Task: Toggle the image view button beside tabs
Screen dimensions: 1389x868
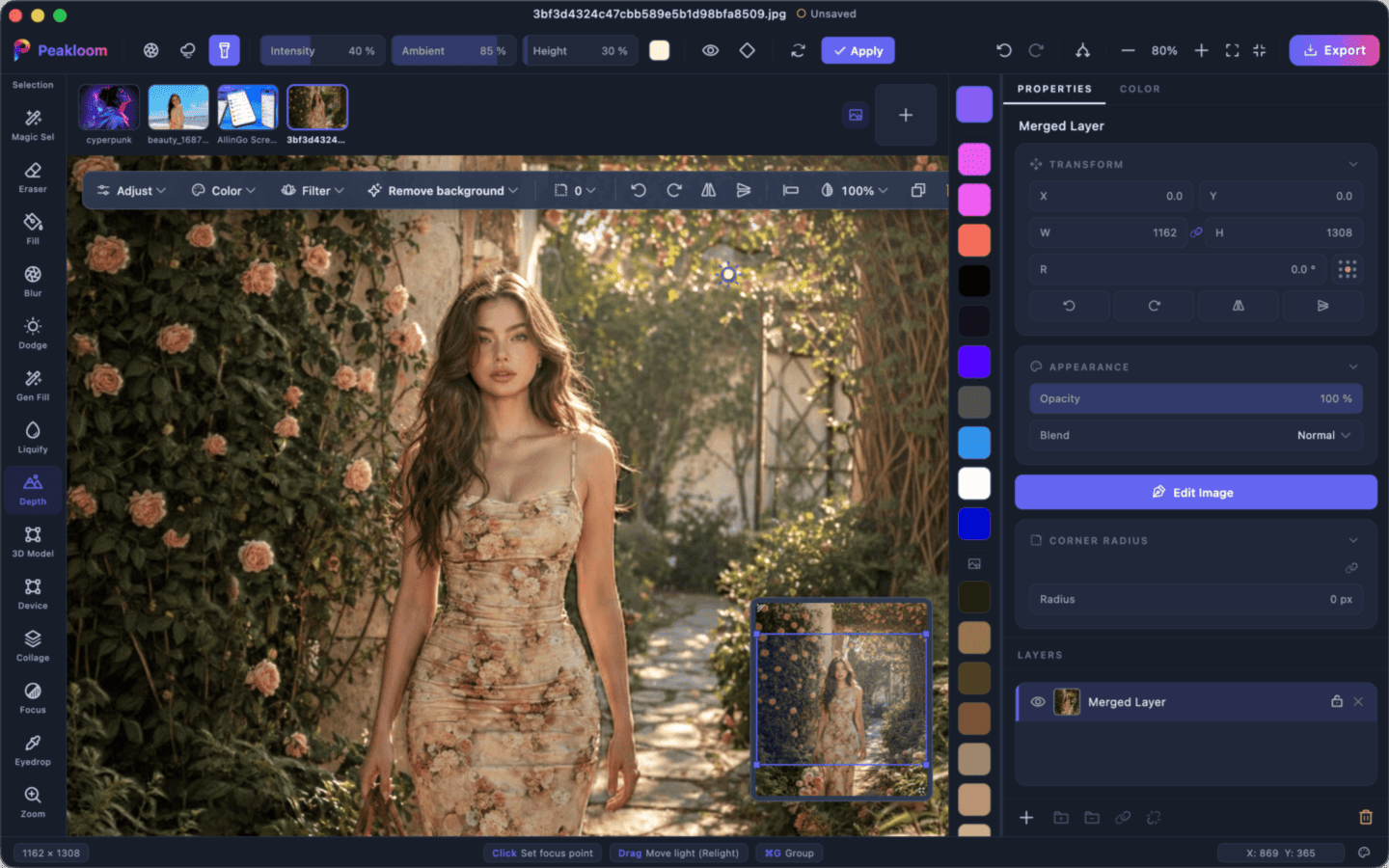Action: [x=856, y=115]
